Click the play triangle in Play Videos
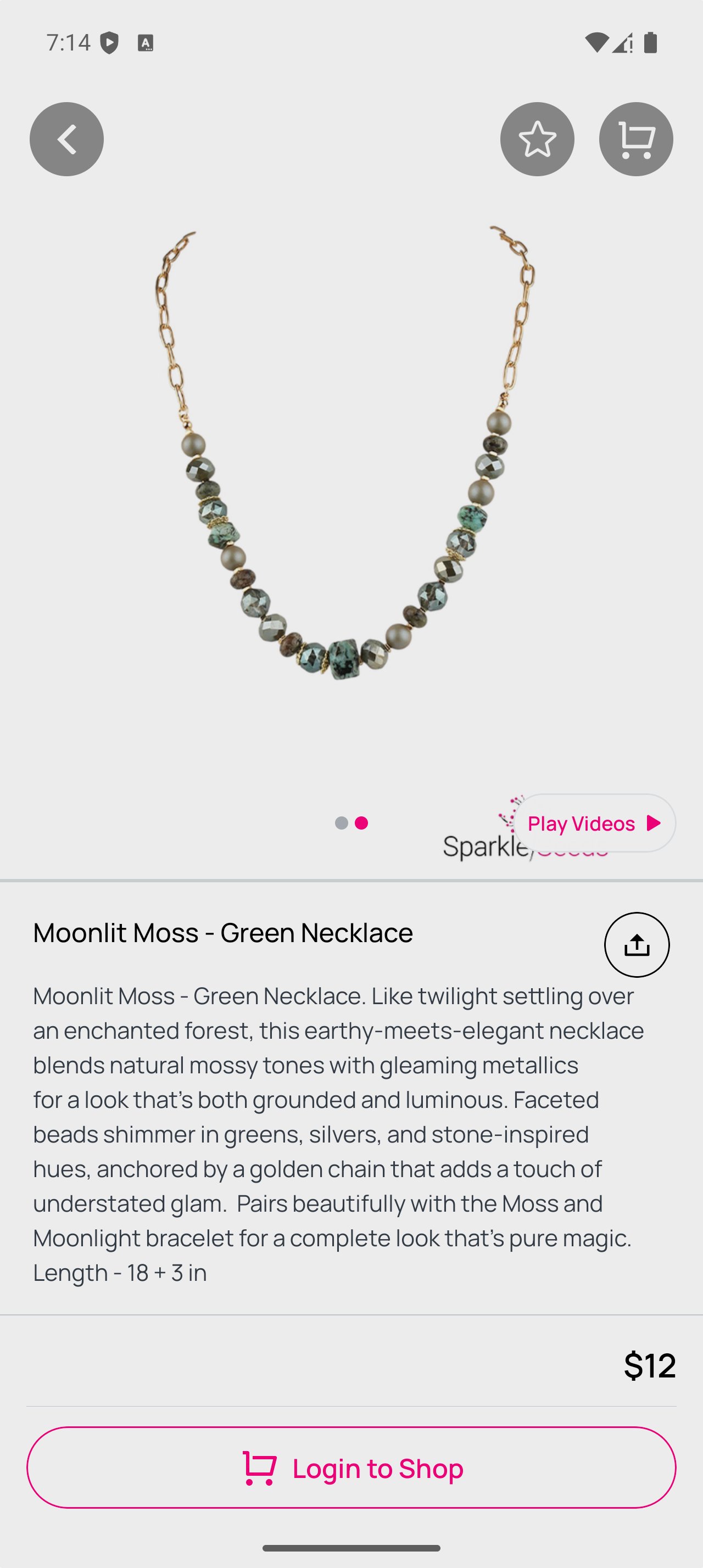703x1568 pixels. click(x=654, y=823)
